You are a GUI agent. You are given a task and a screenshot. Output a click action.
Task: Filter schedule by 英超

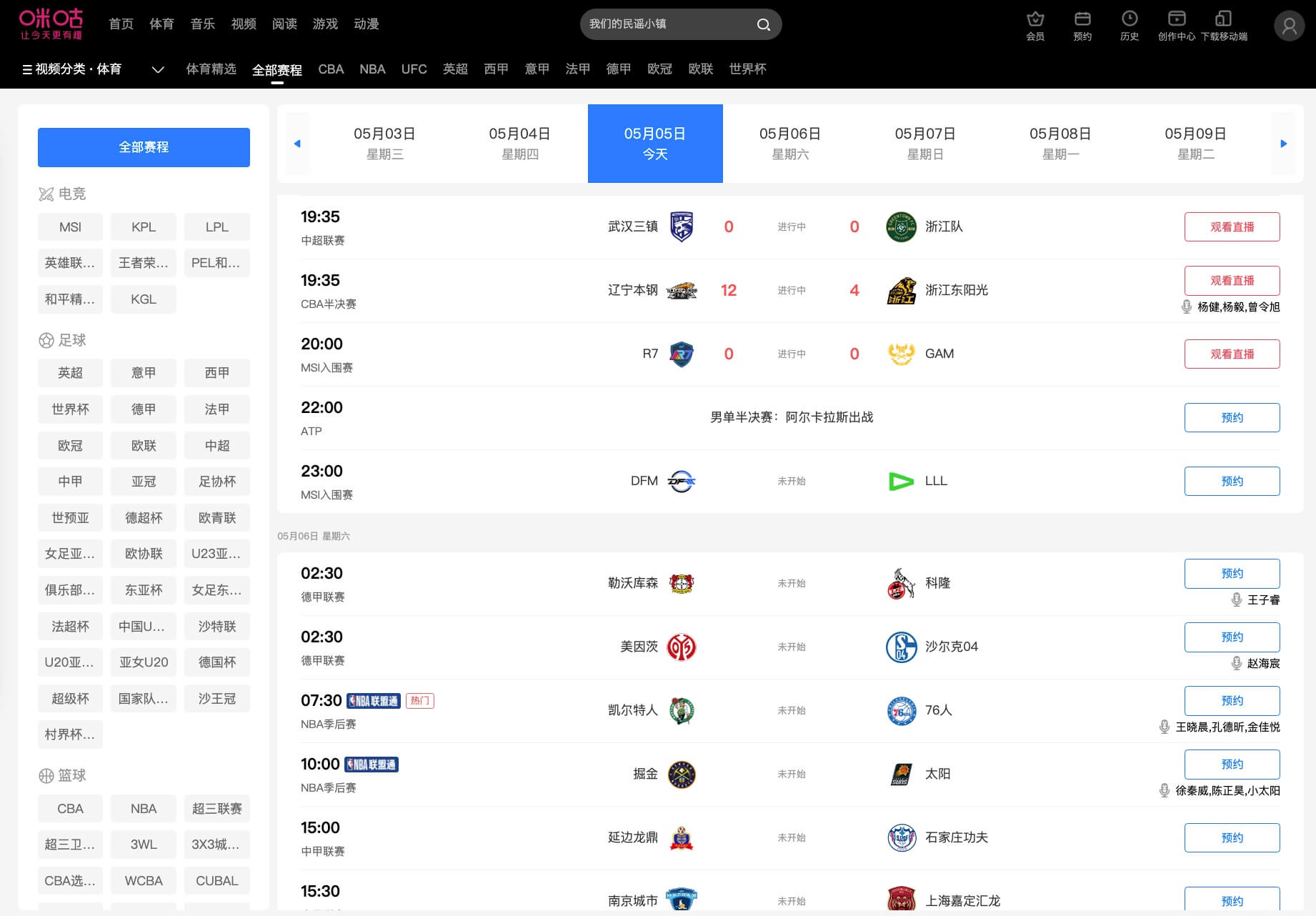point(70,373)
